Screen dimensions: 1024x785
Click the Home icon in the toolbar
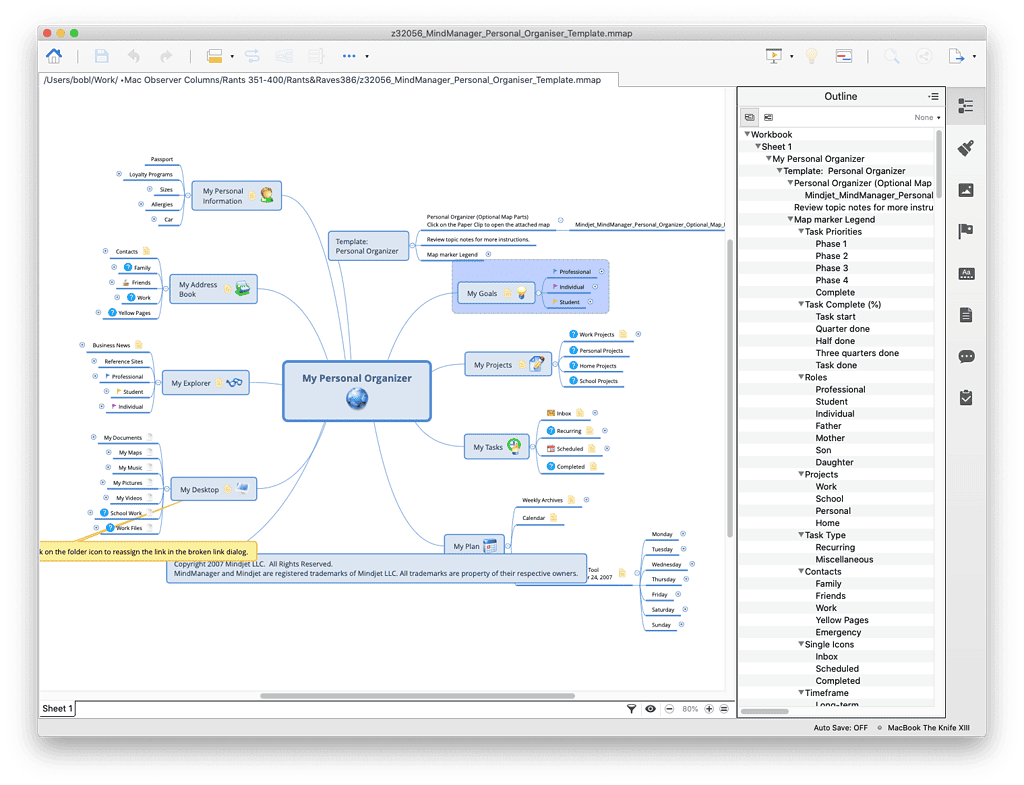pos(54,56)
